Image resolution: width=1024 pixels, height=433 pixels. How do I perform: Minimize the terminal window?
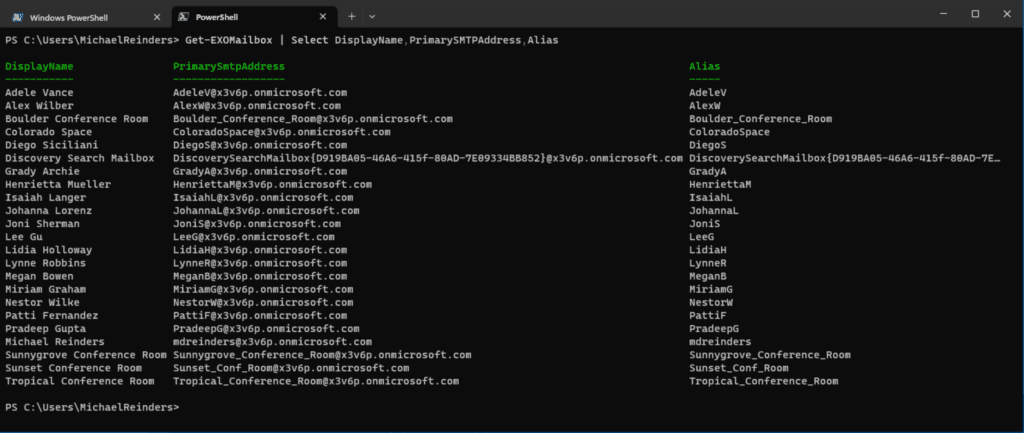[943, 14]
